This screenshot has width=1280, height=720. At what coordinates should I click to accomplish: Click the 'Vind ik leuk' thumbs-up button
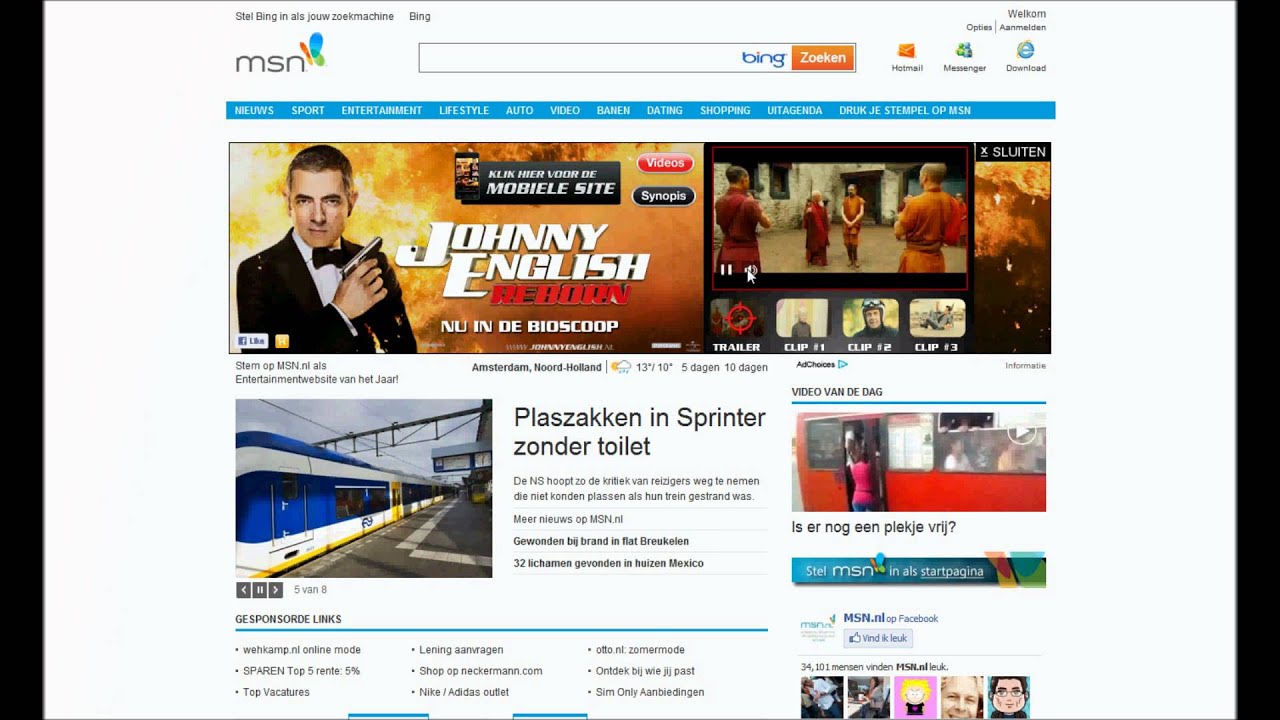878,638
